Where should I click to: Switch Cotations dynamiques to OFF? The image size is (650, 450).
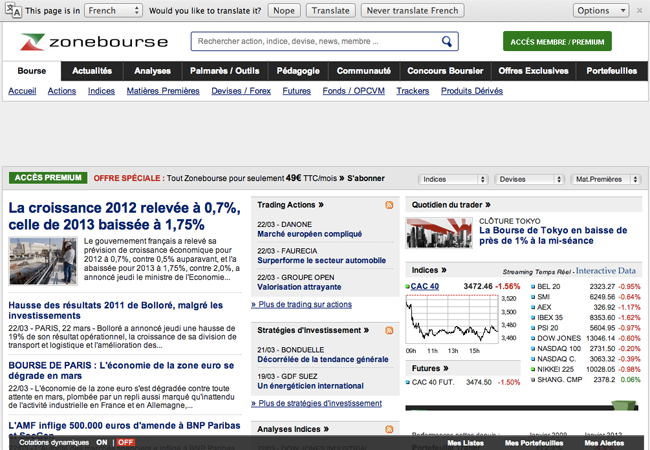coord(125,442)
